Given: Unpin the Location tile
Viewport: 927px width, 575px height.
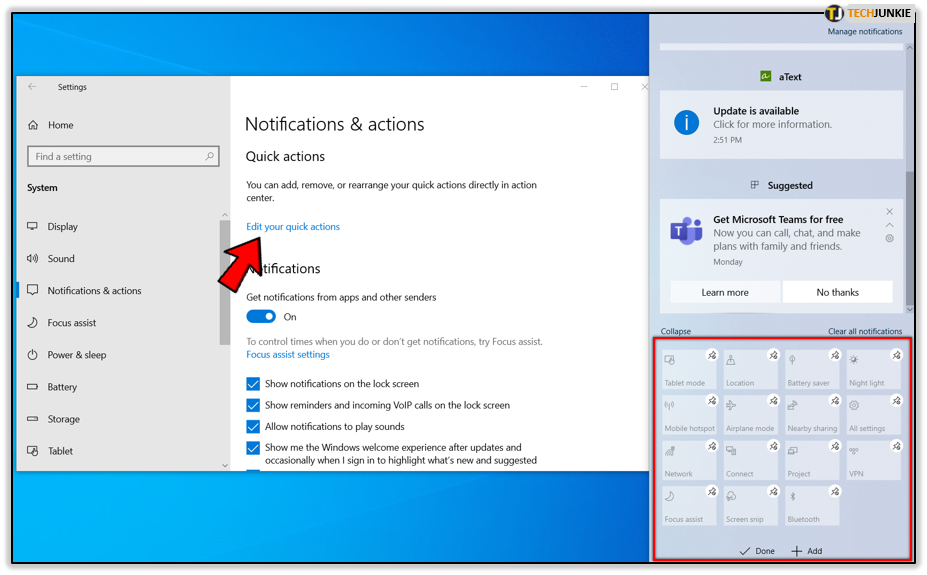Looking at the screenshot, I should 773,355.
